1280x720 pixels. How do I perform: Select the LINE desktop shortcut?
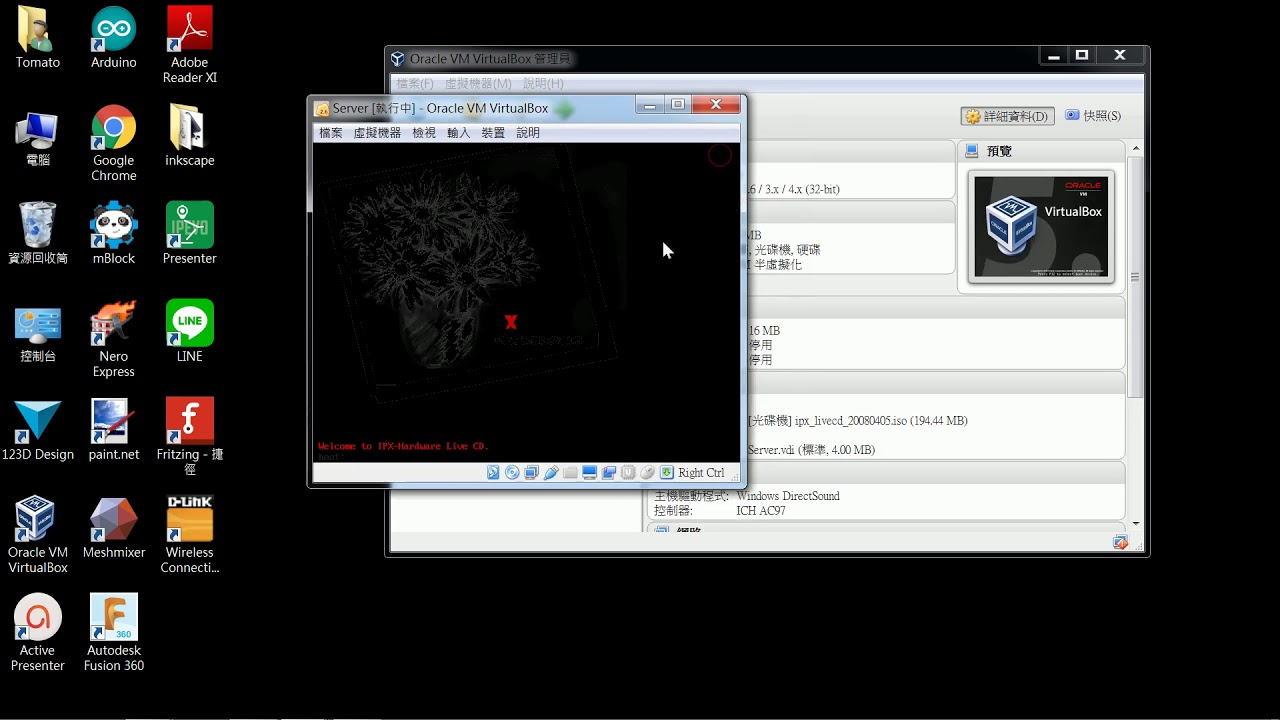click(190, 331)
